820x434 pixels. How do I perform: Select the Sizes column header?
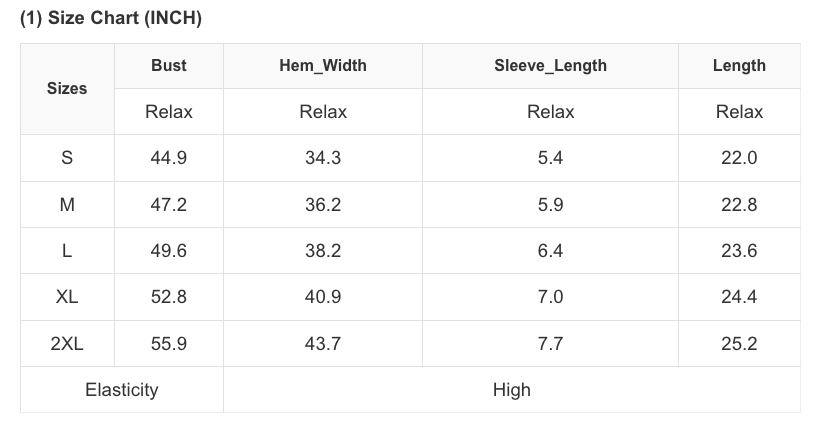coord(67,88)
